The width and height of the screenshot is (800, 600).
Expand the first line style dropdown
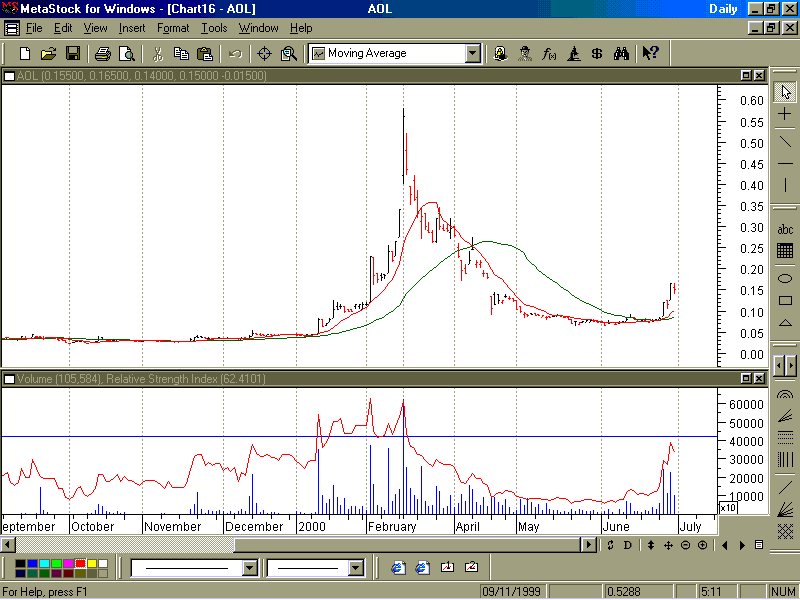click(x=249, y=567)
